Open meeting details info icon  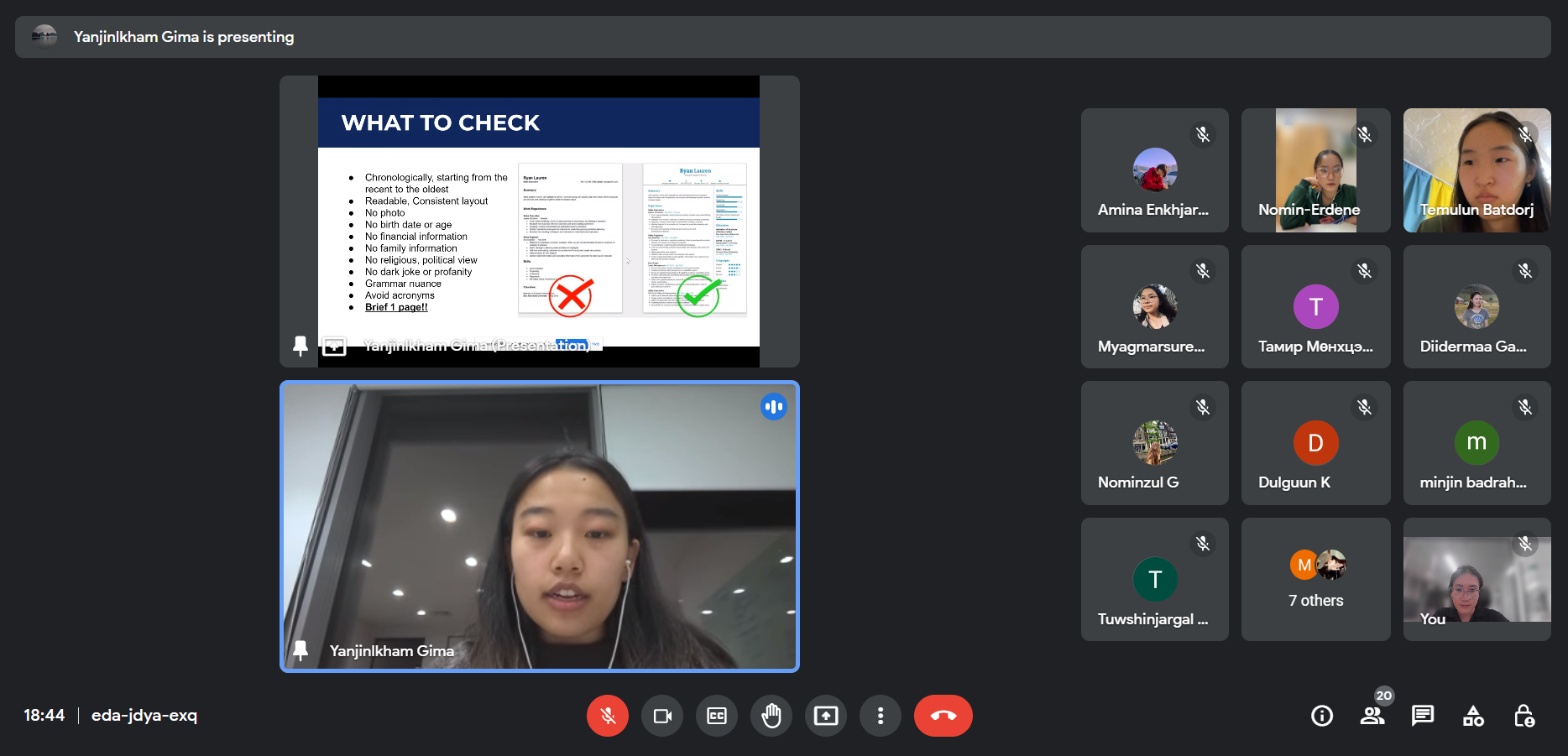pos(1322,716)
